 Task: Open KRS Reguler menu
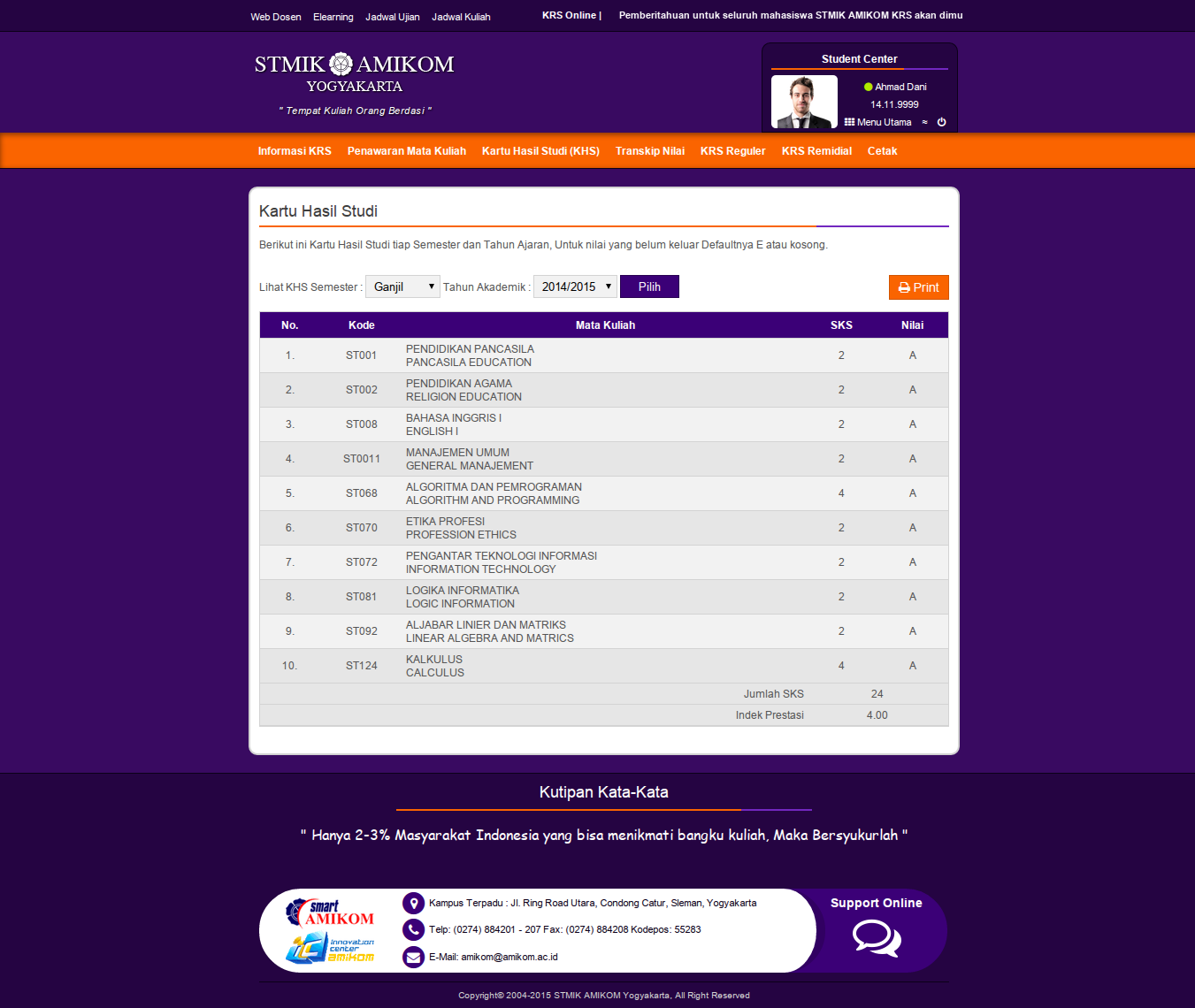733,151
